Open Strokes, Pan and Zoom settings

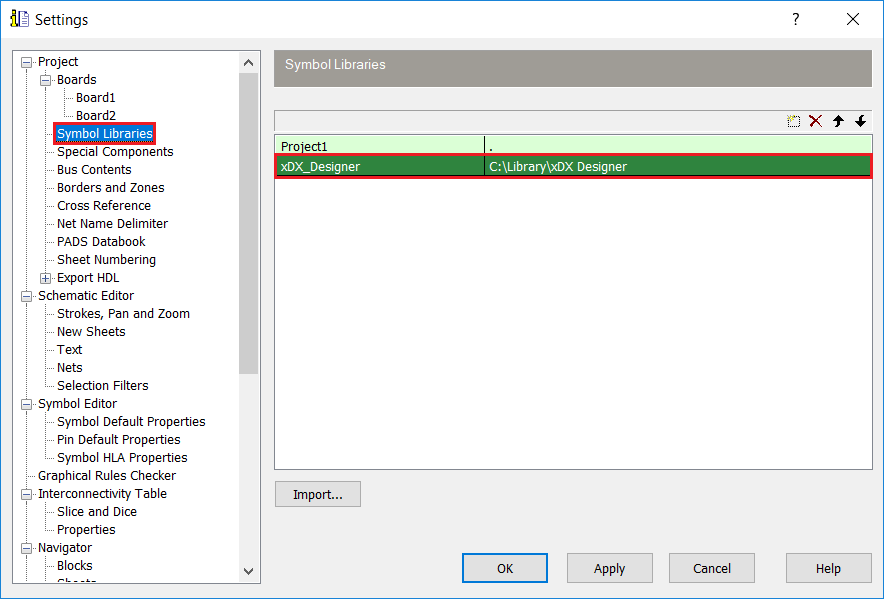[x=123, y=314]
